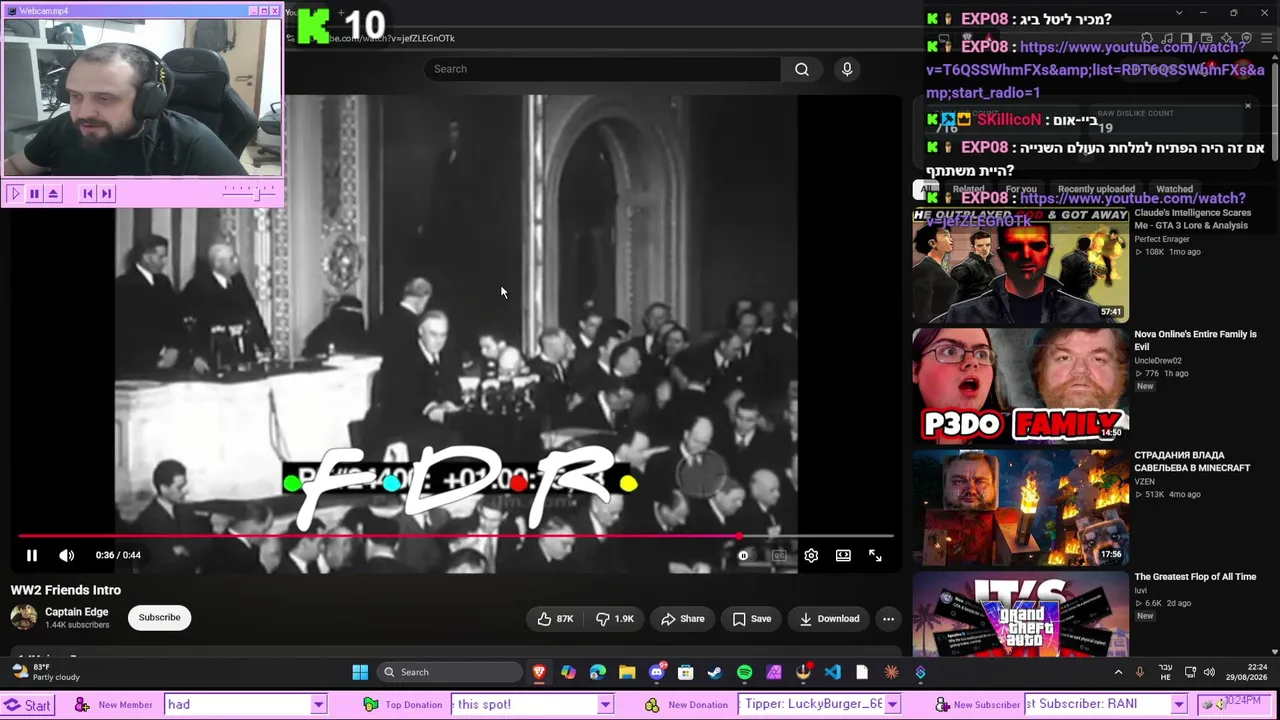Open the browser playlist music note icon
This screenshot has width=1280, height=720.
click(x=1167, y=38)
